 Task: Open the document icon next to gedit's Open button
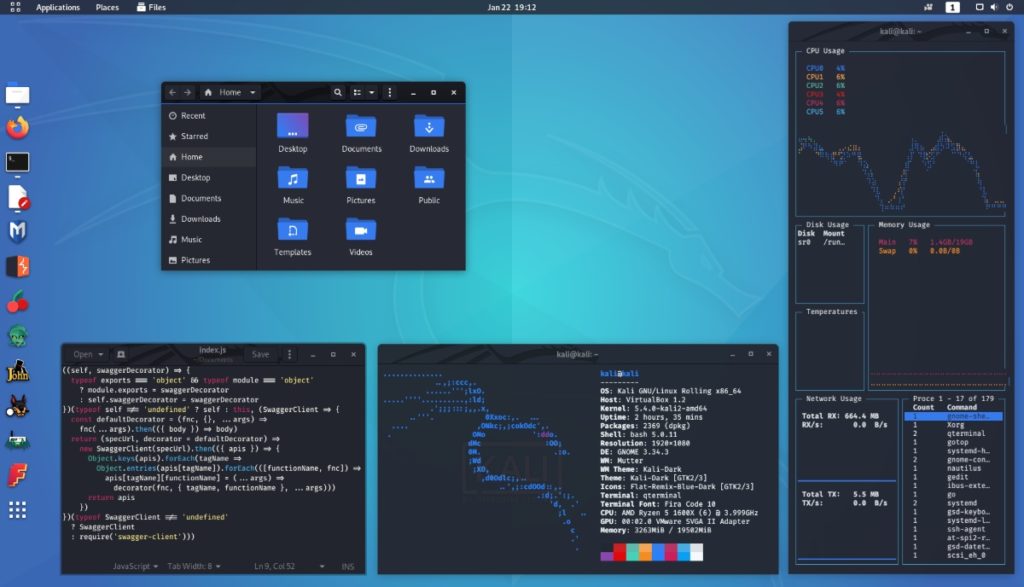coord(122,354)
